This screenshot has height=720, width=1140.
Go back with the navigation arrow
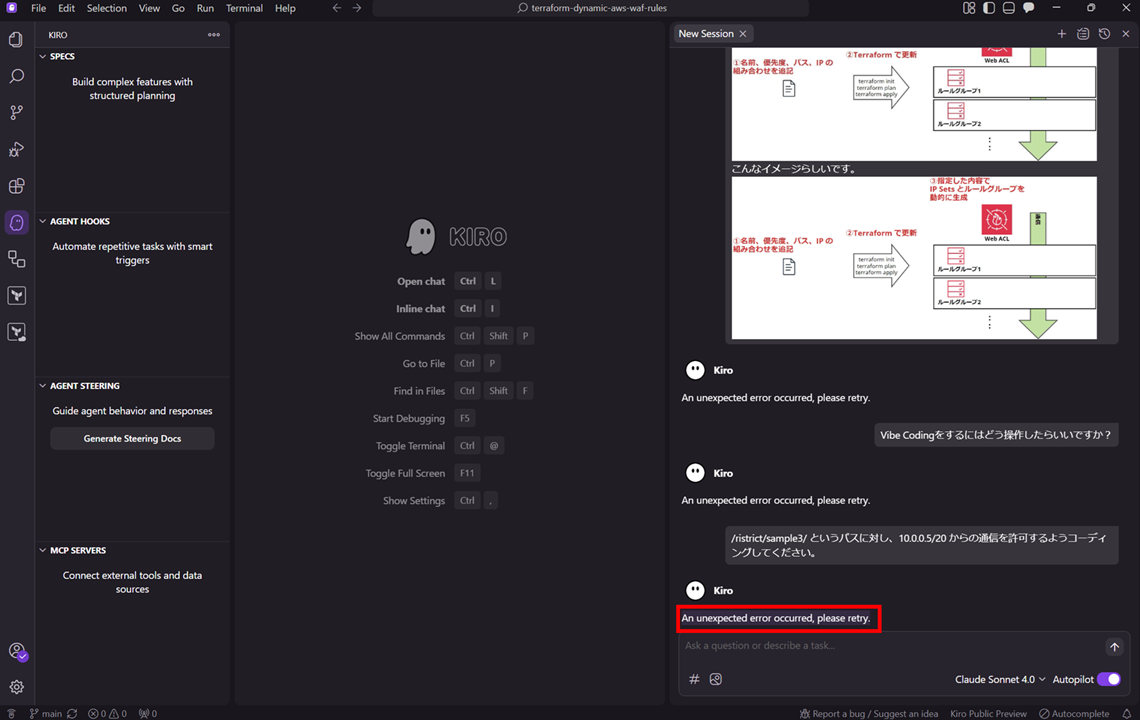337,8
